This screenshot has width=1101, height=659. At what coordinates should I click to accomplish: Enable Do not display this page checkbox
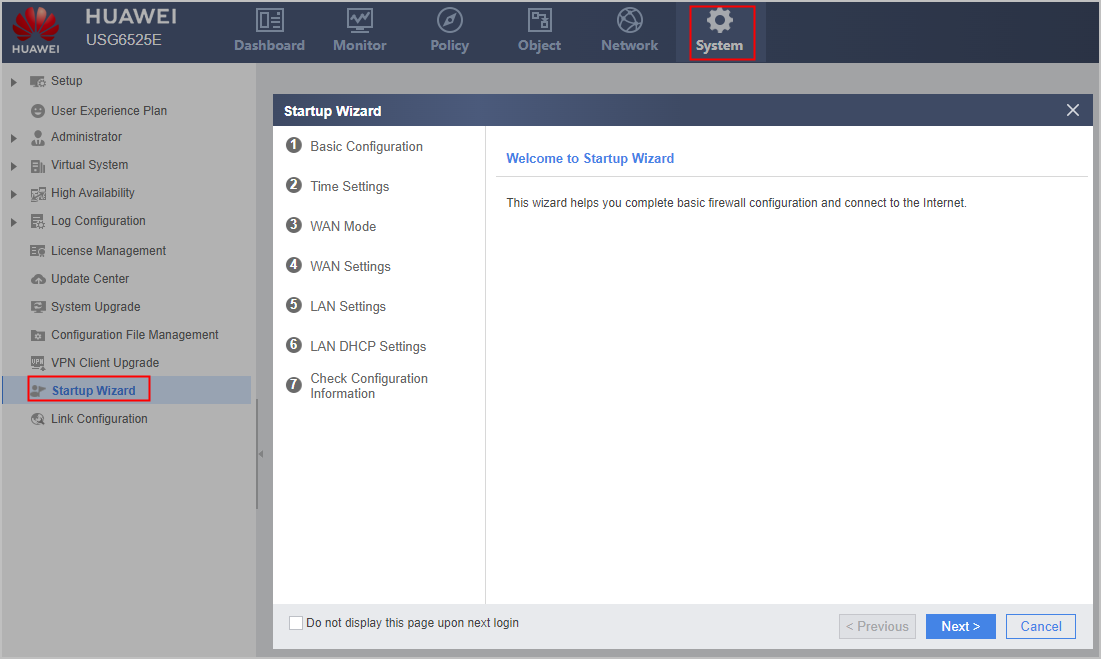pyautogui.click(x=296, y=623)
